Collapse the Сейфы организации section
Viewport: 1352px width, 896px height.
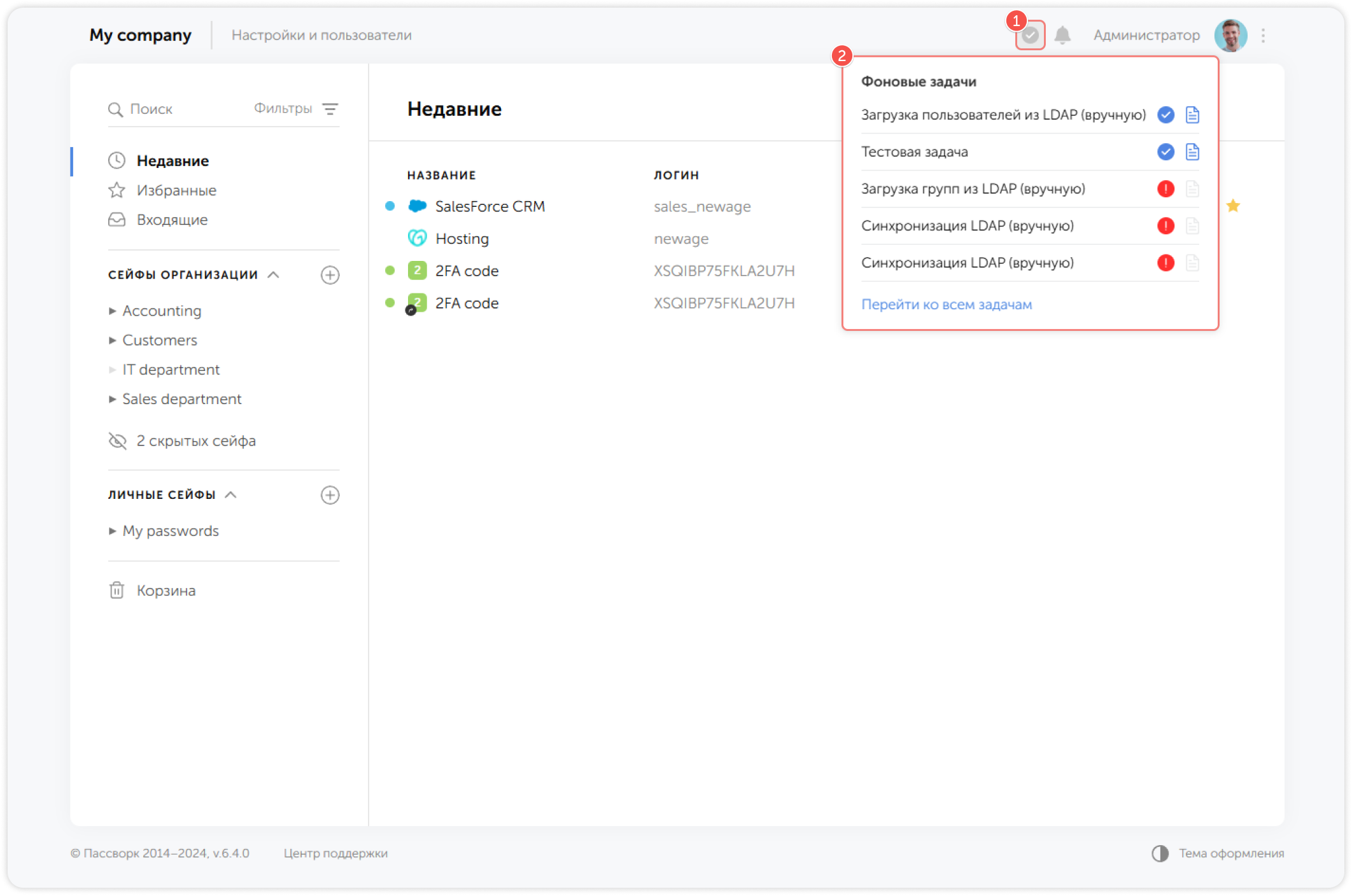[x=274, y=275]
